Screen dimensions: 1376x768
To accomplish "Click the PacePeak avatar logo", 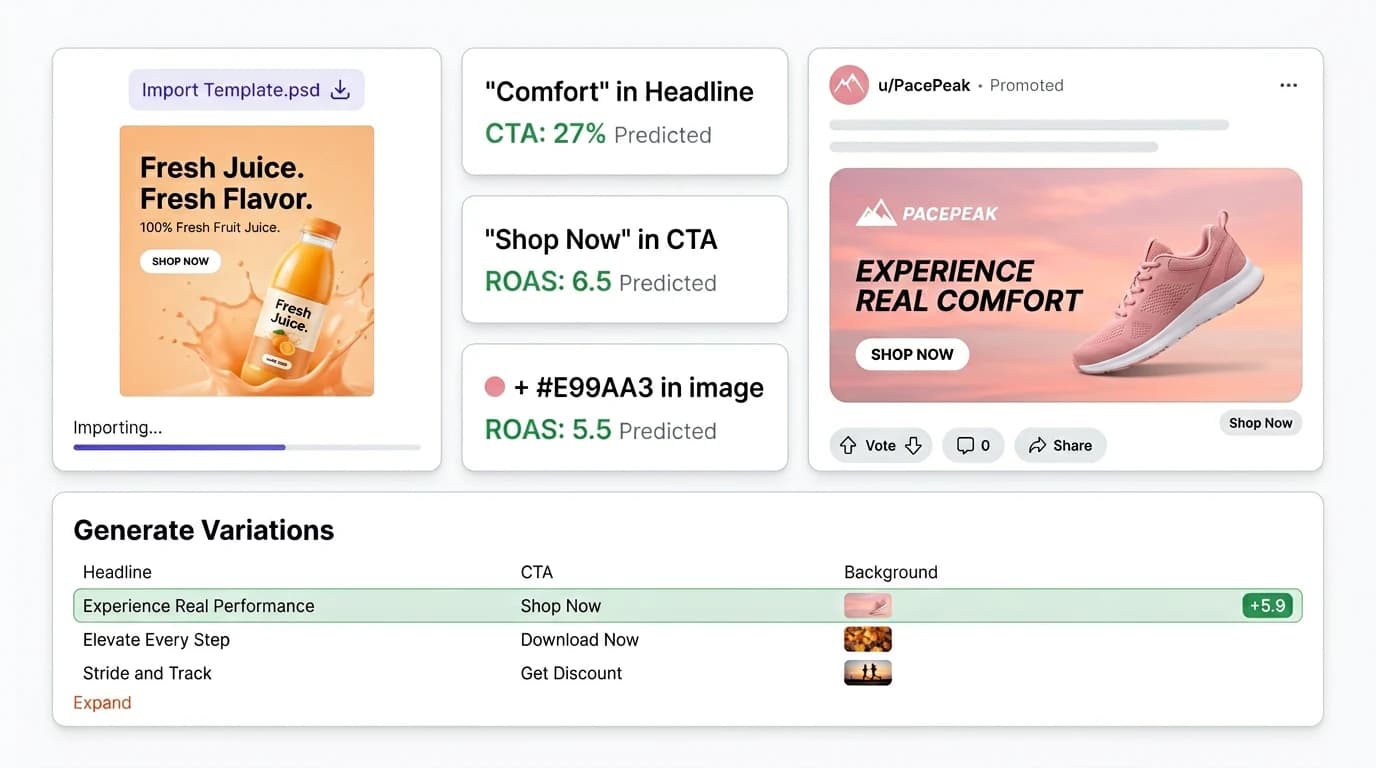I will coord(848,85).
